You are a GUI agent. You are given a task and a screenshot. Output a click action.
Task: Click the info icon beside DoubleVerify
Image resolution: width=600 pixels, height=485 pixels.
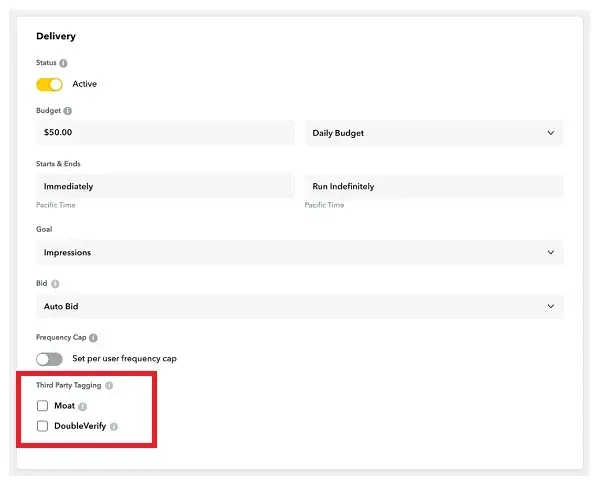pyautogui.click(x=114, y=427)
